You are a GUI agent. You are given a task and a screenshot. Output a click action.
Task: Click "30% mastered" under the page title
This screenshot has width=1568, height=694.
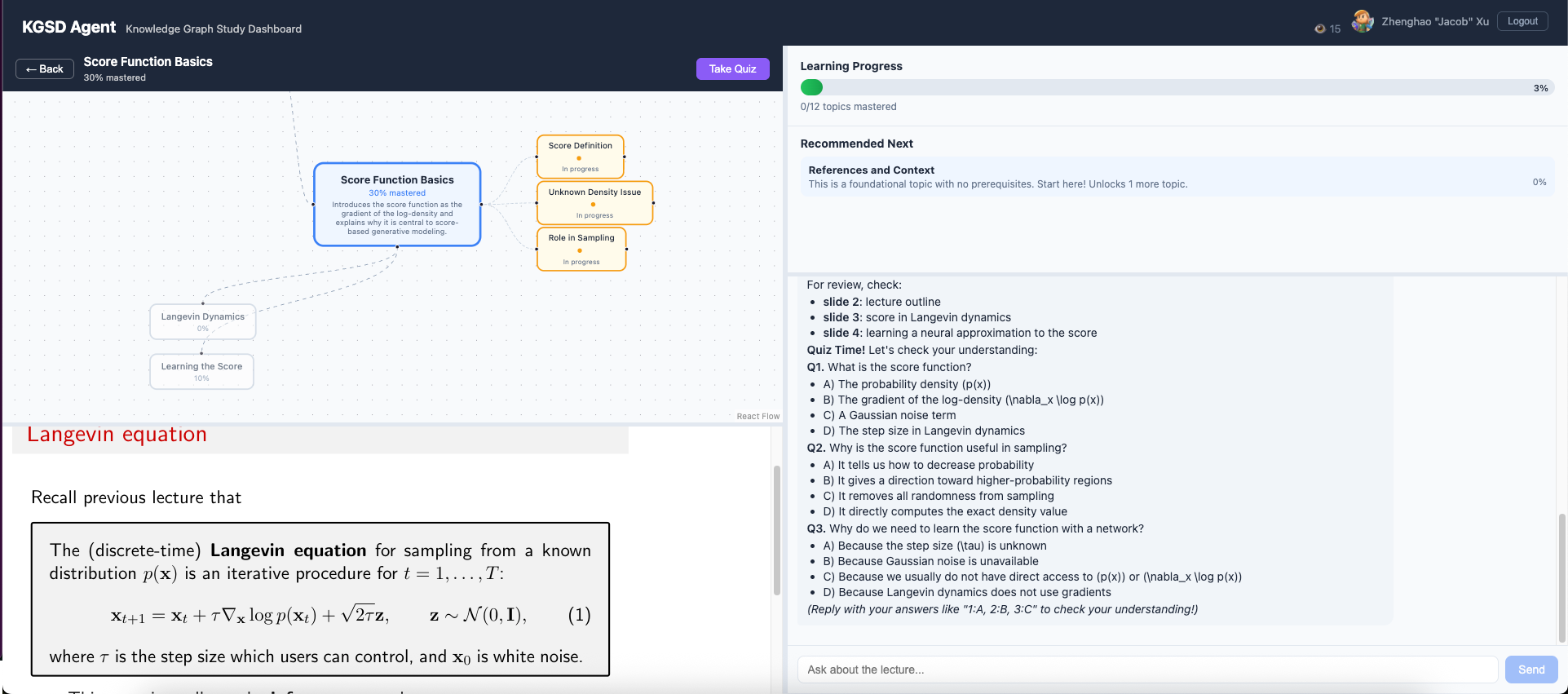[115, 77]
